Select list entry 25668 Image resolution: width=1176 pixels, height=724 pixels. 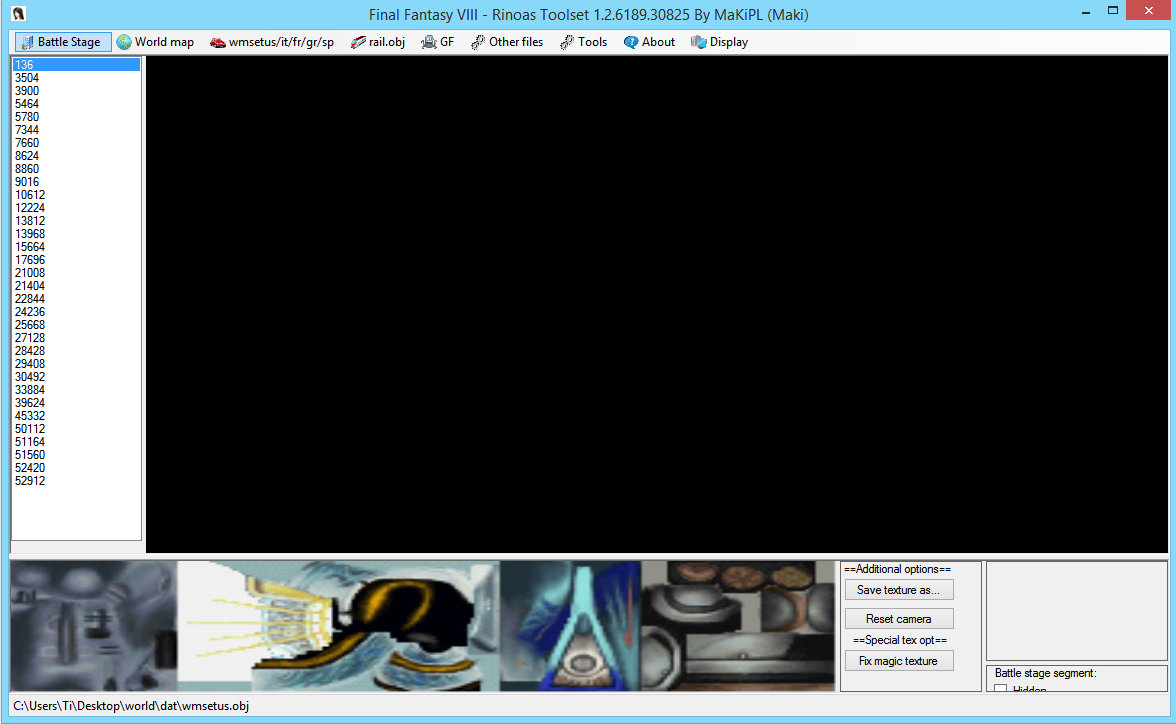(x=76, y=325)
